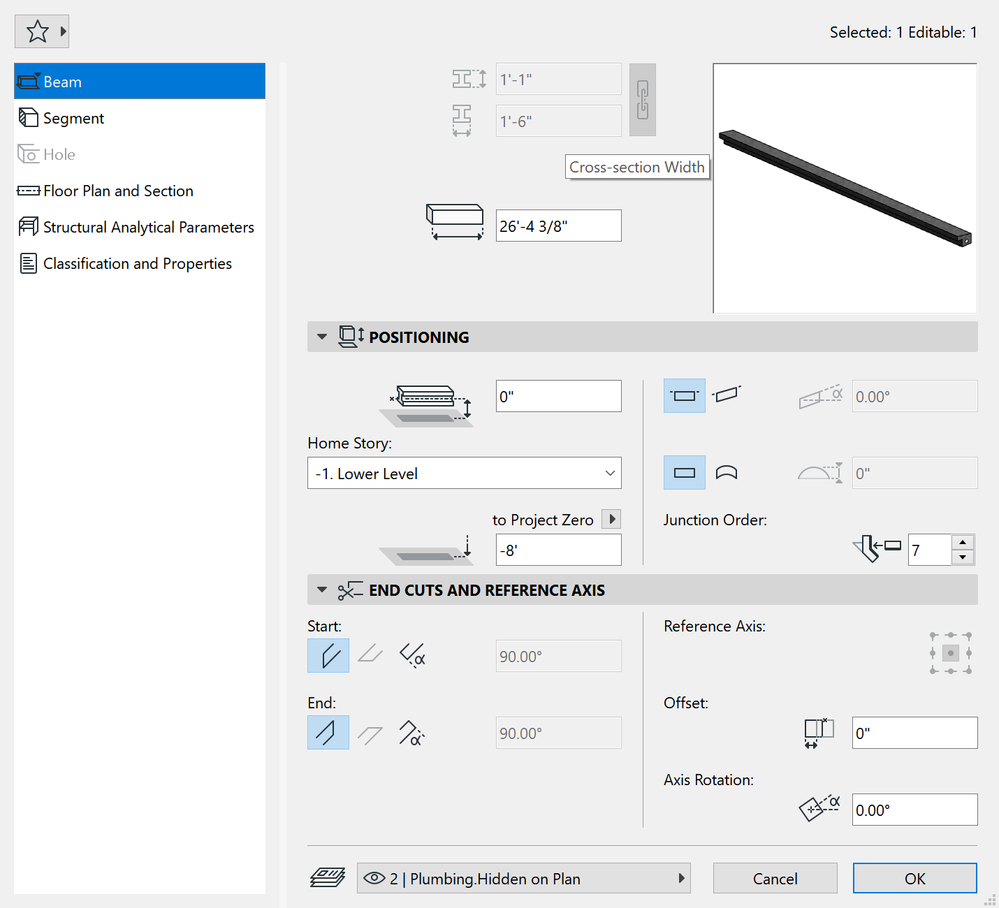Image resolution: width=999 pixels, height=908 pixels.
Task: Click OK to confirm beam settings
Action: pyautogui.click(x=913, y=877)
